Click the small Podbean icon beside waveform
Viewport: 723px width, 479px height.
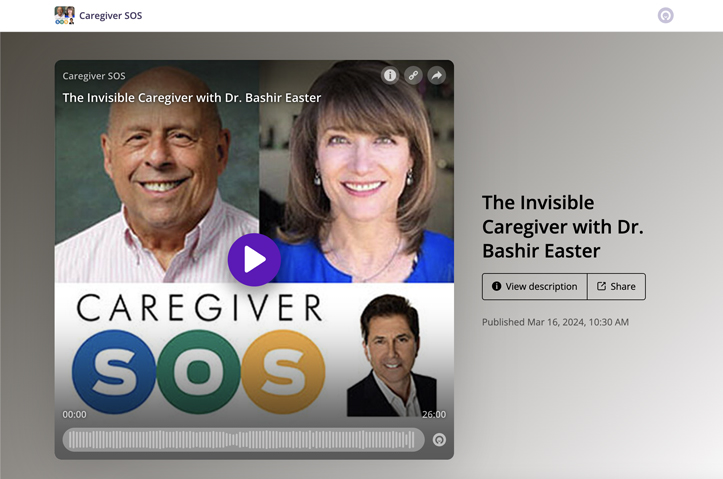pyautogui.click(x=439, y=440)
